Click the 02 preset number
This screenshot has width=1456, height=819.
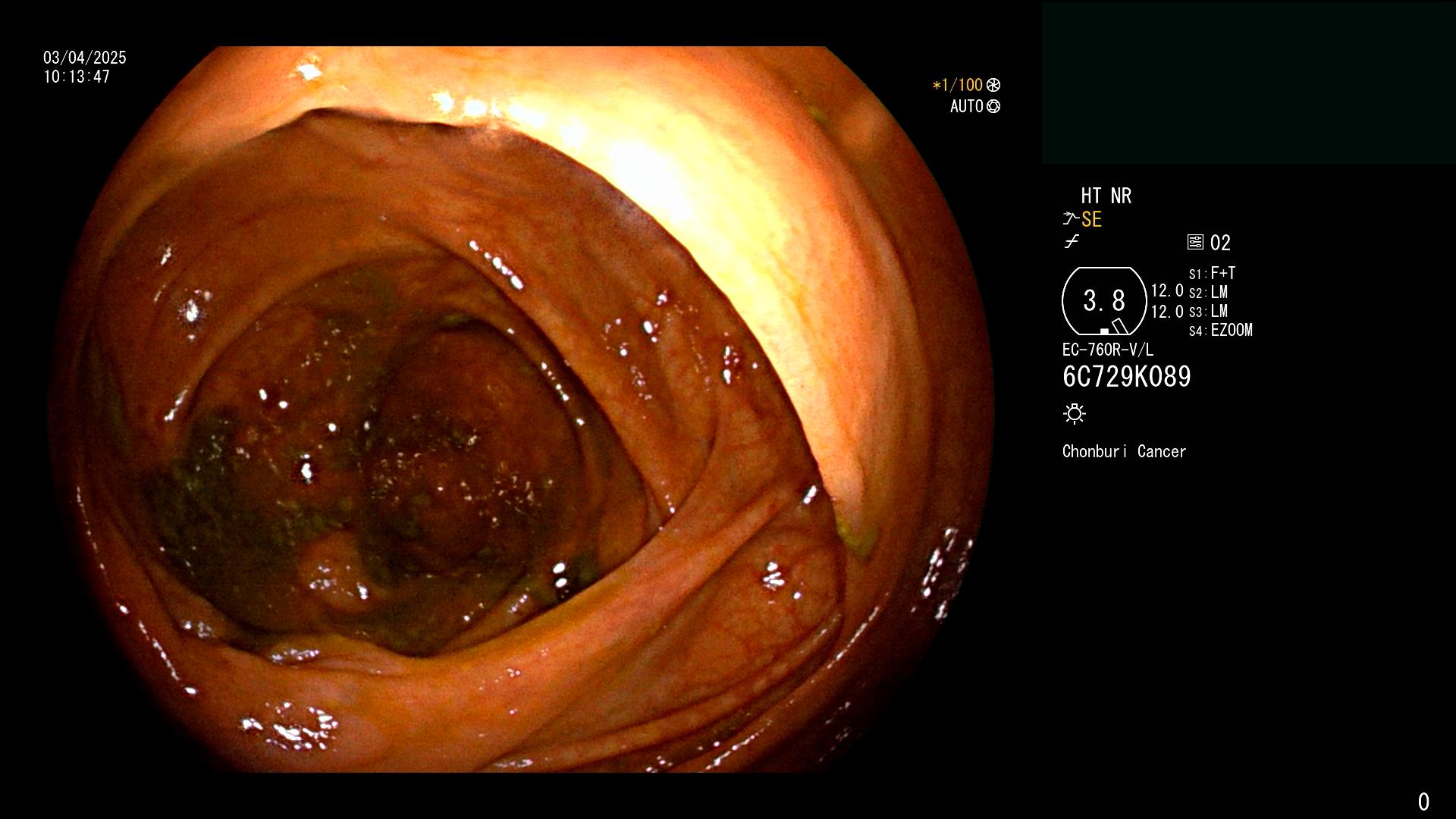pos(1220,243)
